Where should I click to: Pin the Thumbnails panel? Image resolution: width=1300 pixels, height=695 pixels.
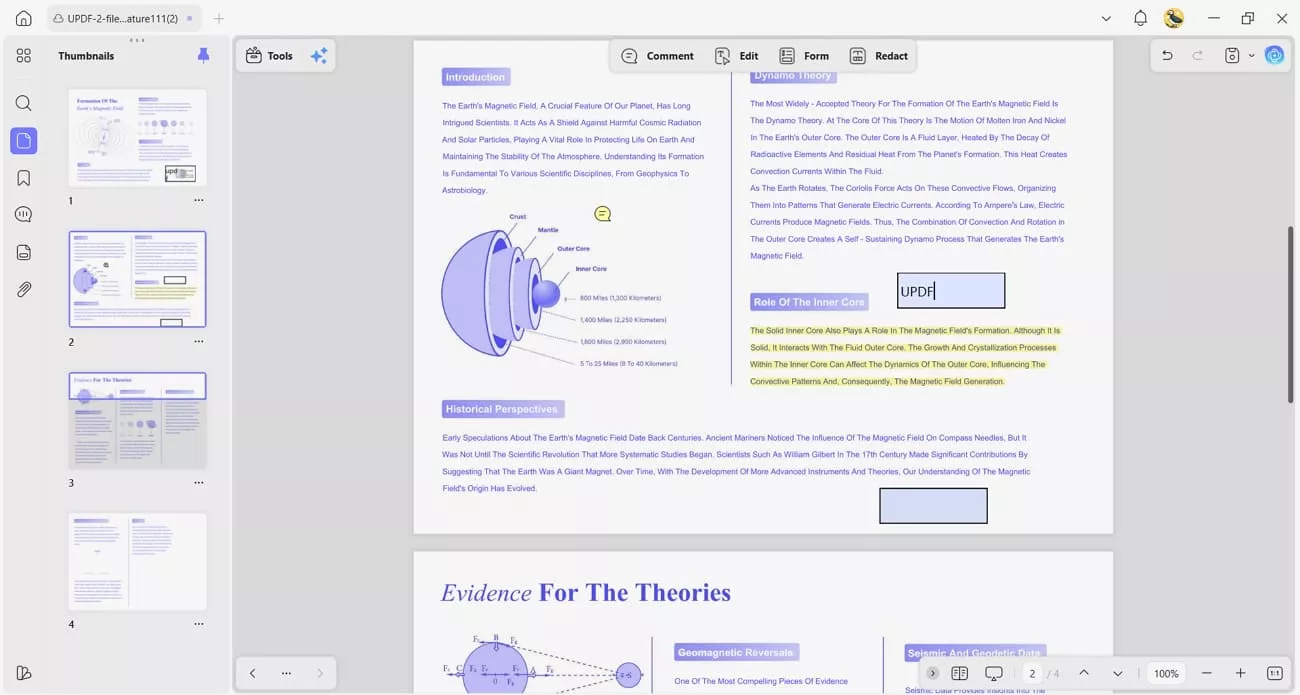click(x=203, y=55)
